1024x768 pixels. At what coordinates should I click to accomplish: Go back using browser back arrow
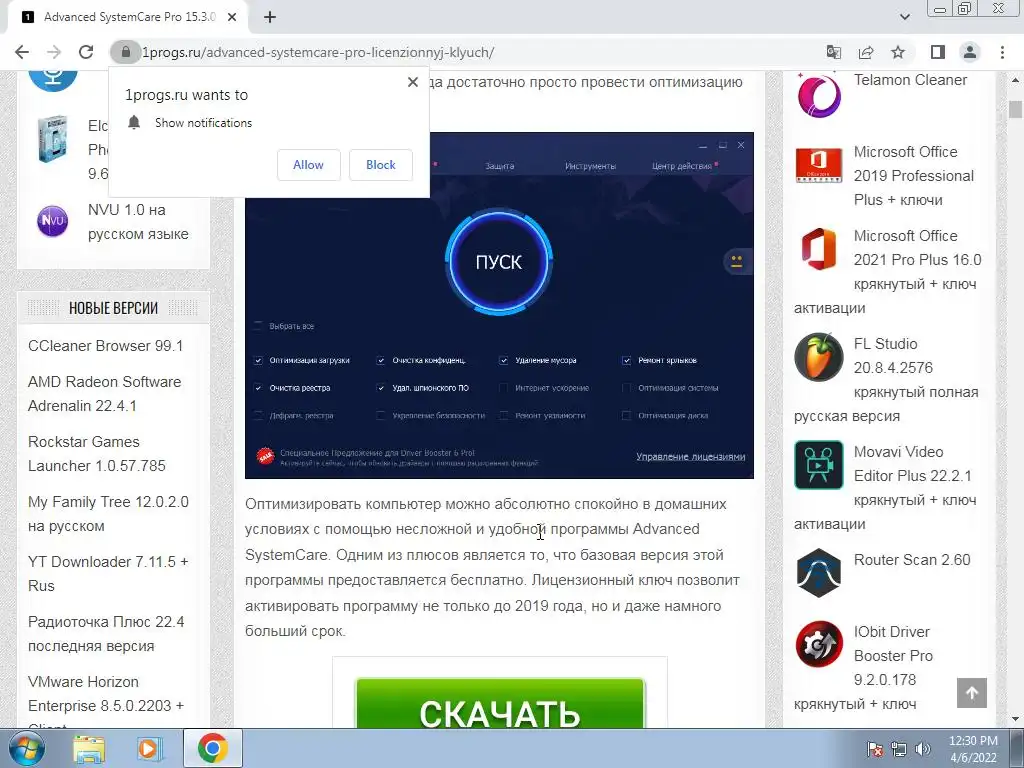22,52
